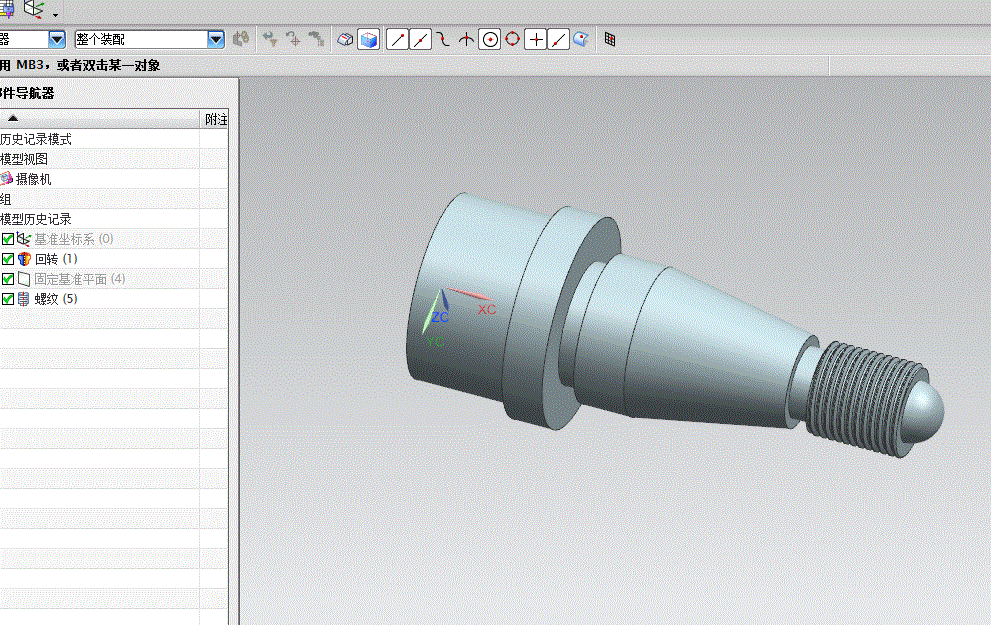Enable the point on face snap icon
Screen dimensions: 991x625
(581, 39)
